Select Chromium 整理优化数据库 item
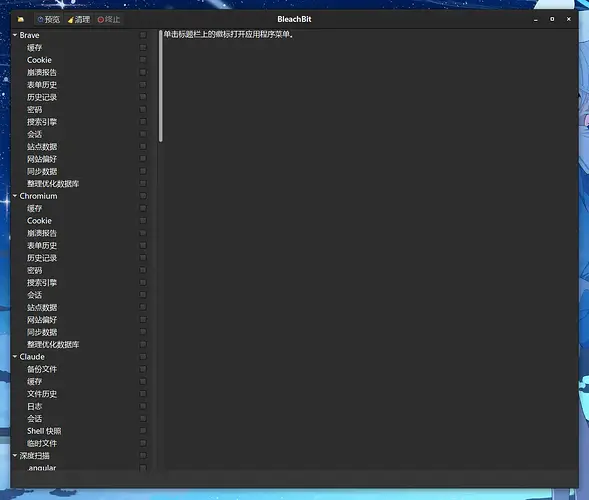Viewport: 589px width, 500px height. coord(53,344)
